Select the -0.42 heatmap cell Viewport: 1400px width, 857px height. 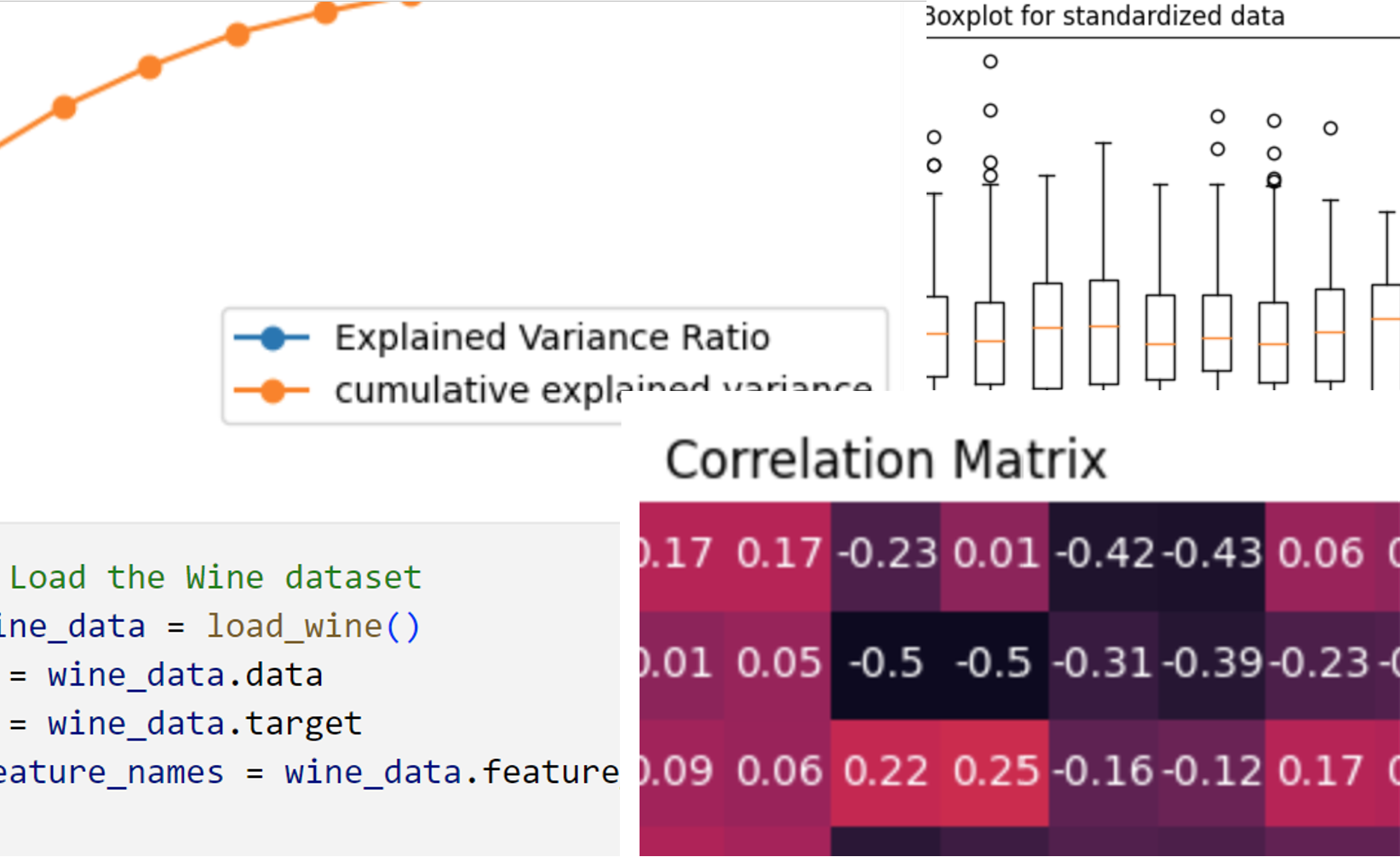click(1105, 554)
